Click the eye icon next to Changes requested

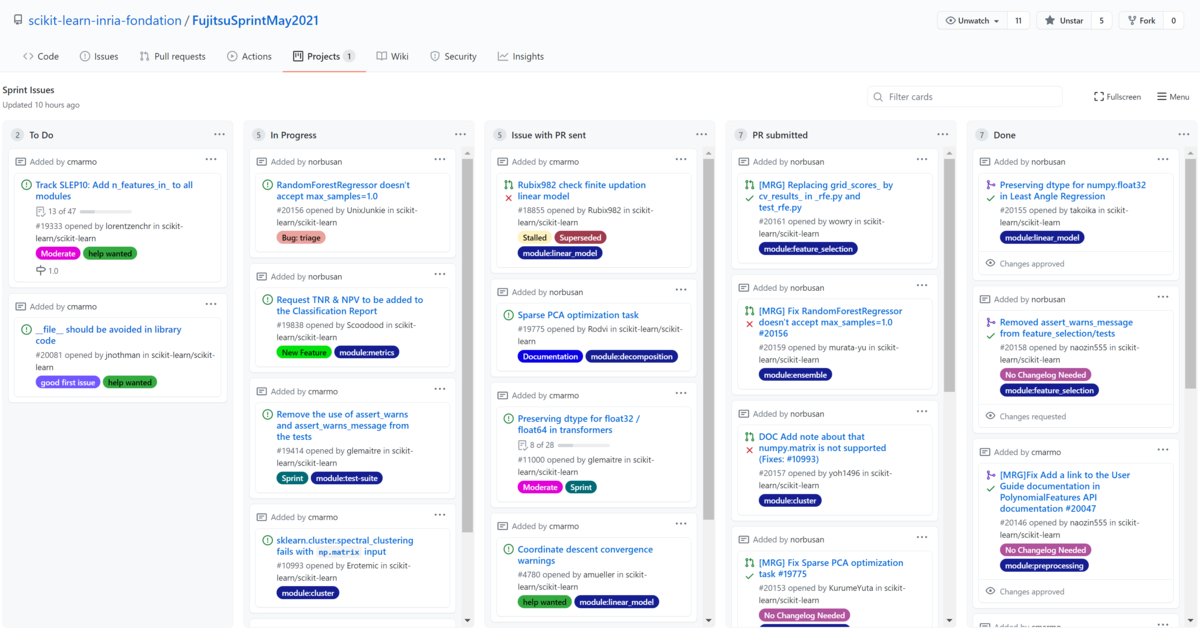coord(991,416)
